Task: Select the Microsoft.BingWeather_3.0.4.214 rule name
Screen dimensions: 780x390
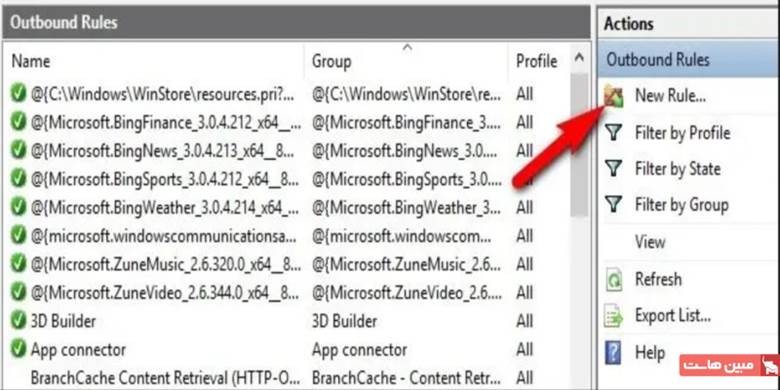Action: tap(165, 207)
